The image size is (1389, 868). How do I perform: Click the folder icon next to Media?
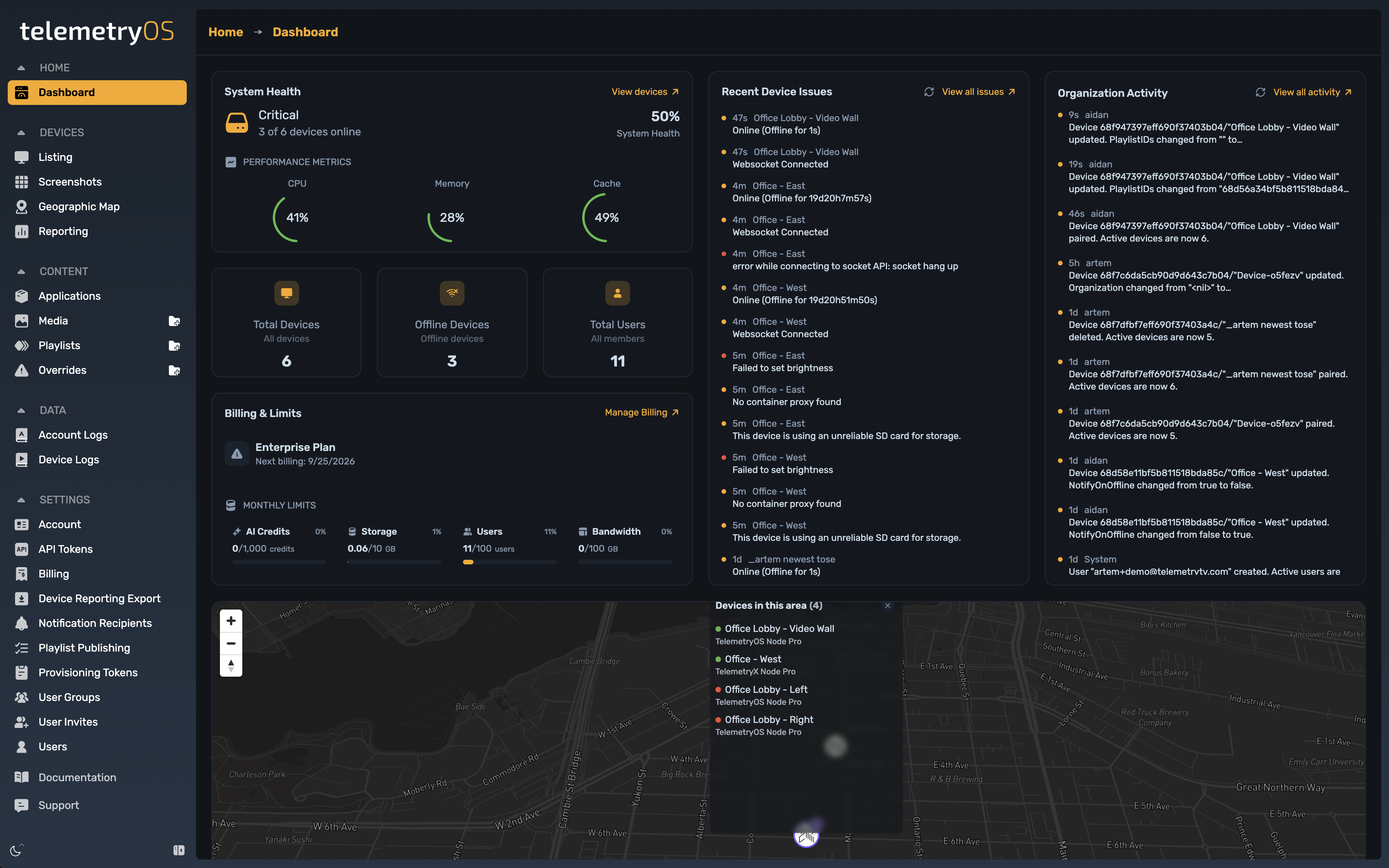[x=174, y=321]
